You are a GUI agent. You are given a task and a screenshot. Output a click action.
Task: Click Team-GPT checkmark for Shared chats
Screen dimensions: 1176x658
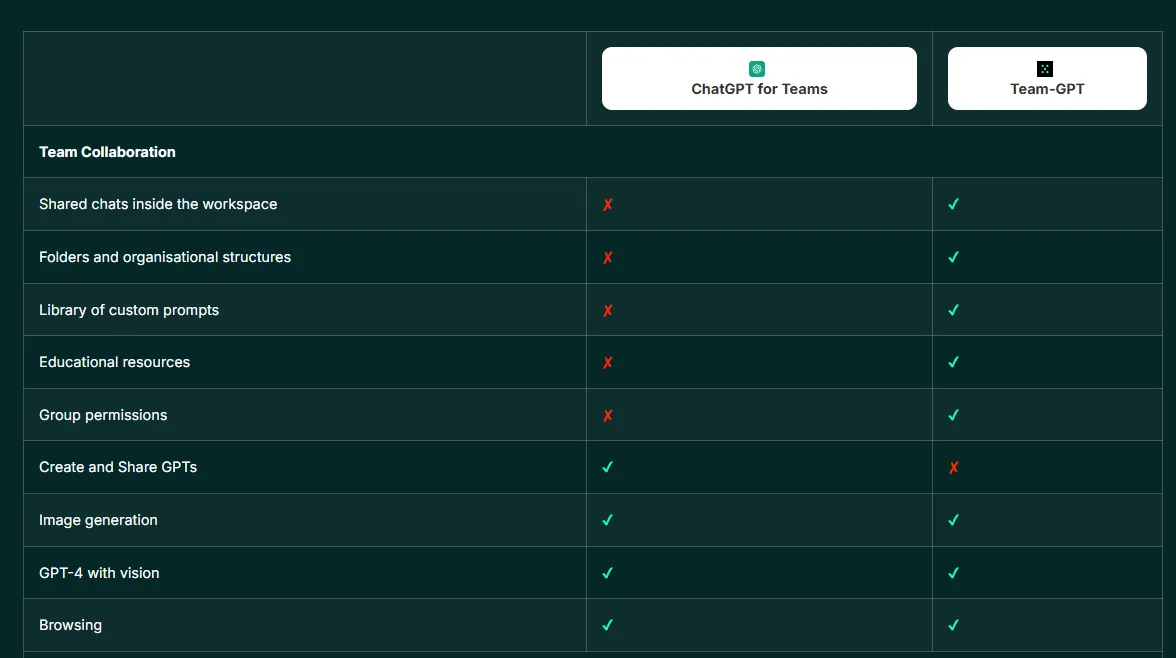click(x=953, y=204)
